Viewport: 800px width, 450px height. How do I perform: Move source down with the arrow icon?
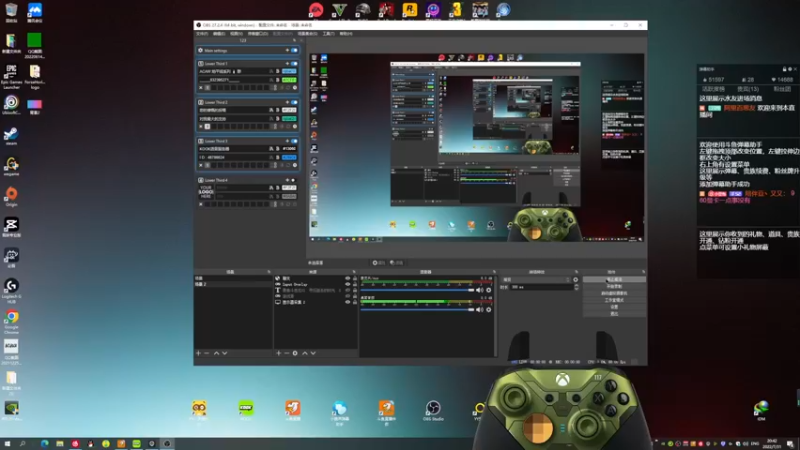313,353
